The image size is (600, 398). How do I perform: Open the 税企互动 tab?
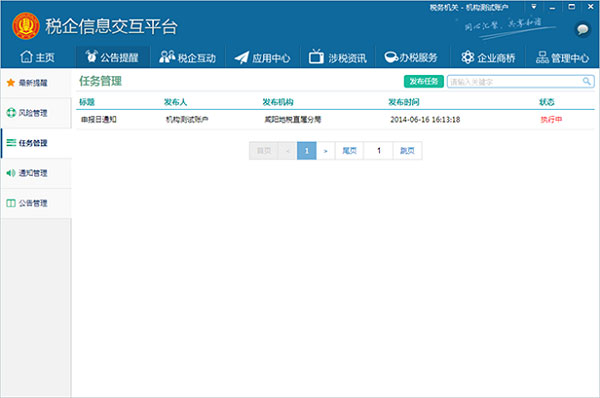tap(188, 57)
